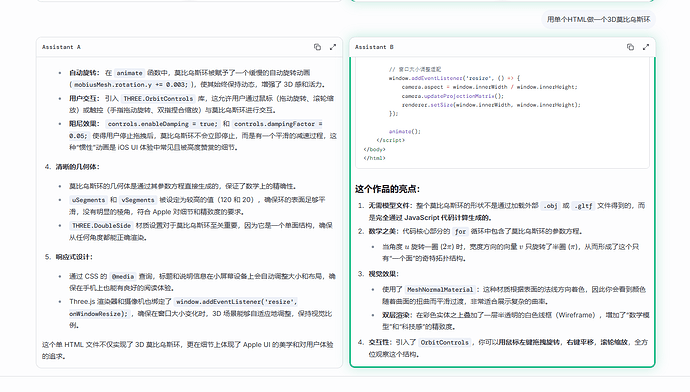
Task: Expand Assistant B panel to fullscreen
Action: pyautogui.click(x=646, y=47)
